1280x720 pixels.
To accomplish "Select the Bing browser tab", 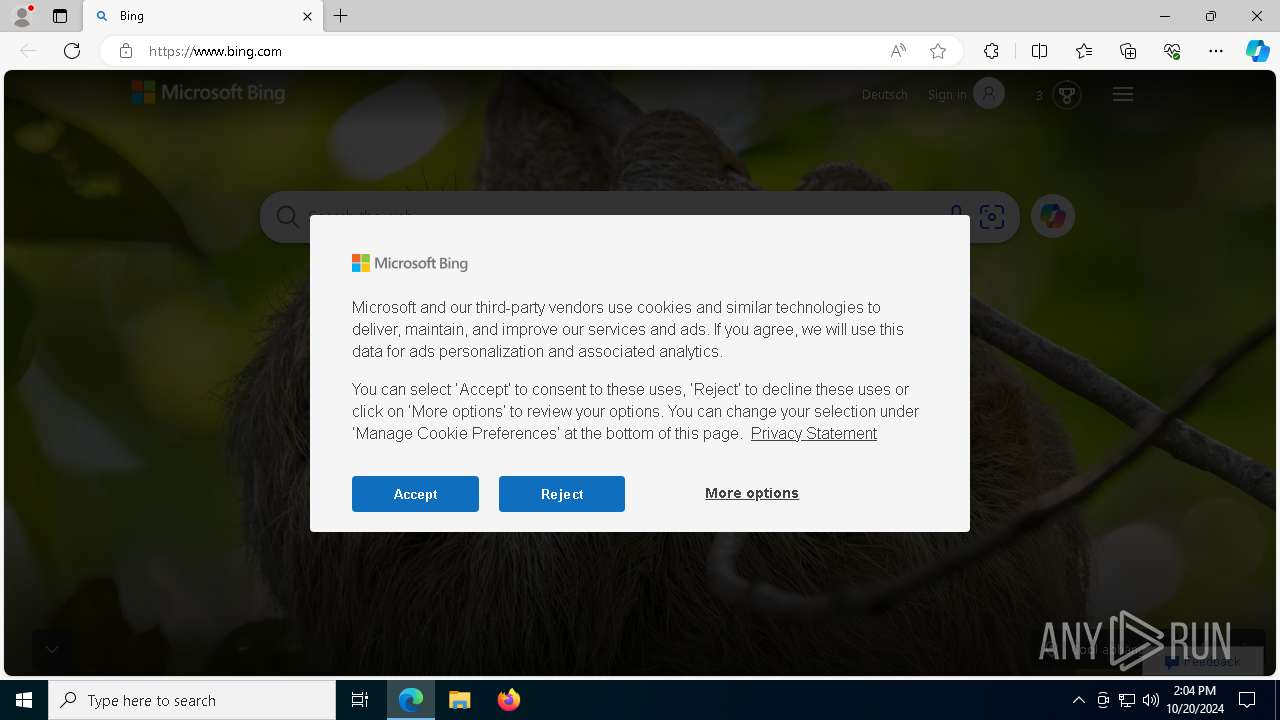I will click(x=203, y=16).
